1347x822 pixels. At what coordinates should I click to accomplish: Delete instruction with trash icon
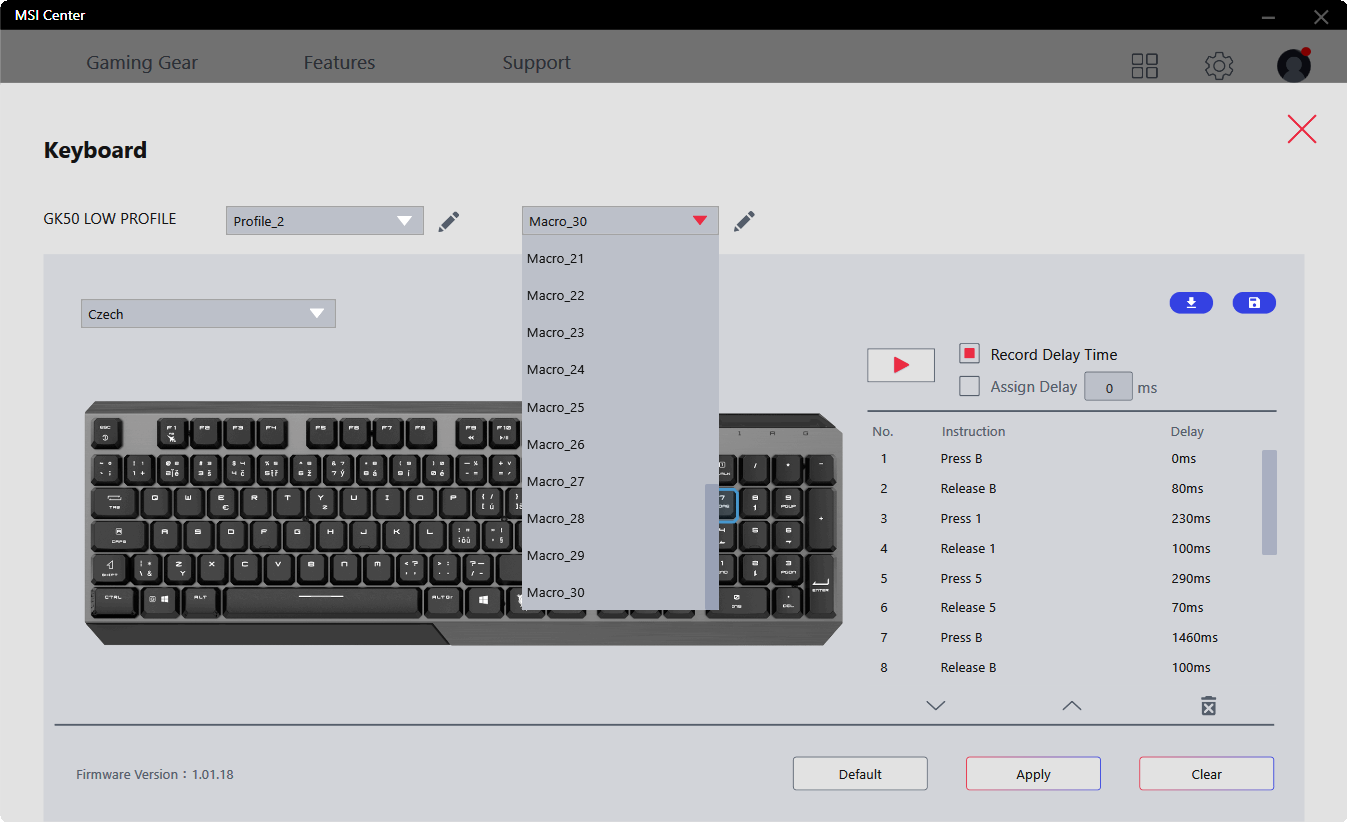pos(1208,706)
